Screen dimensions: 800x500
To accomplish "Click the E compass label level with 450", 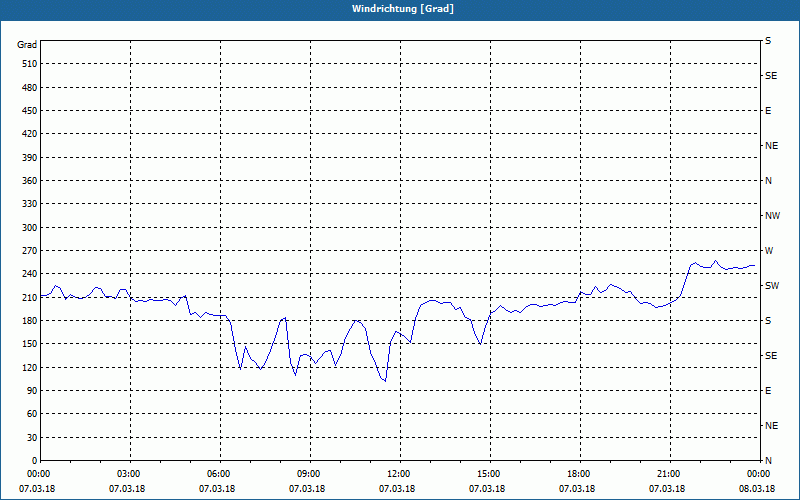I will point(768,111).
